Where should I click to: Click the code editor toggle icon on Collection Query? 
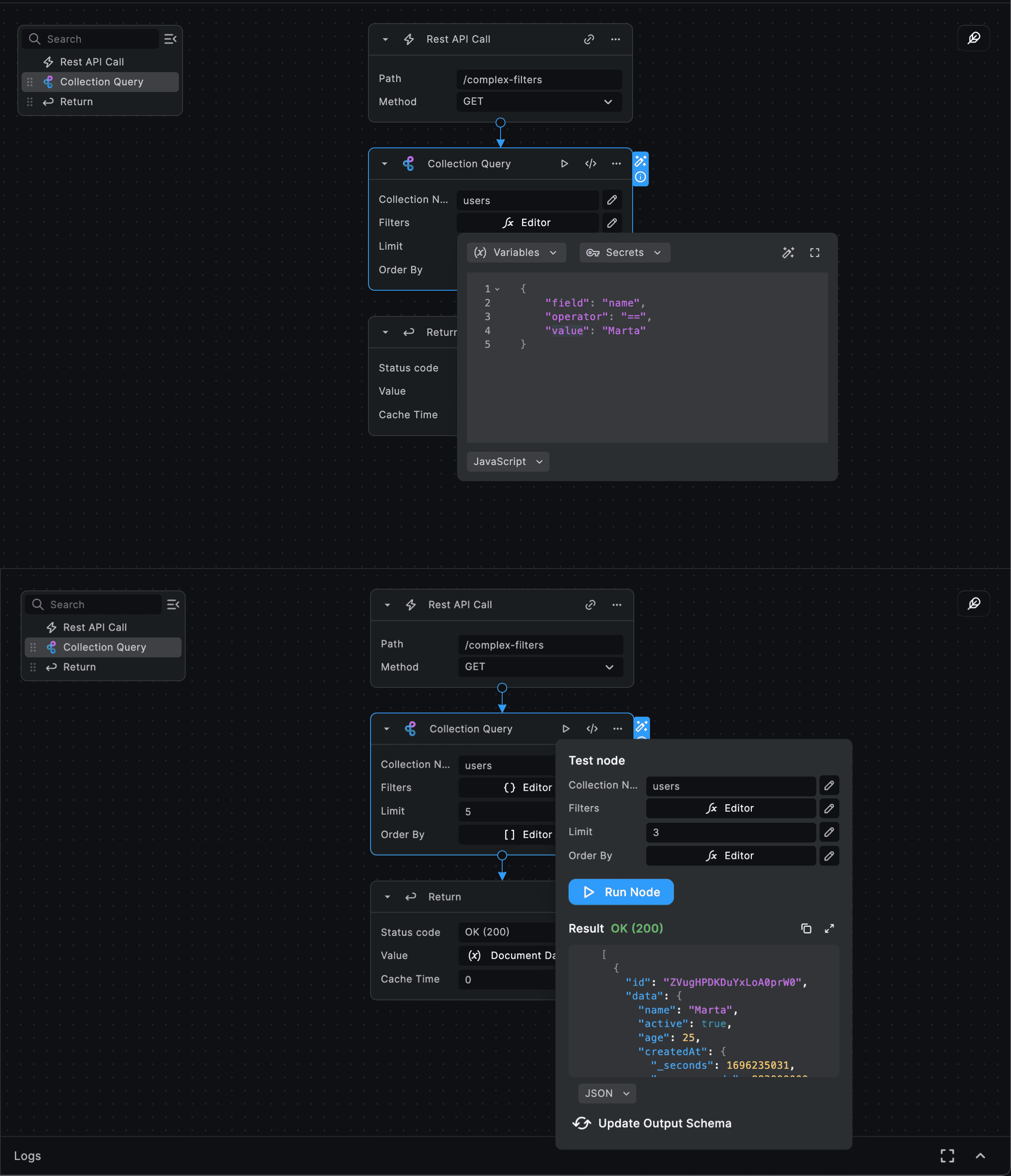click(x=592, y=163)
